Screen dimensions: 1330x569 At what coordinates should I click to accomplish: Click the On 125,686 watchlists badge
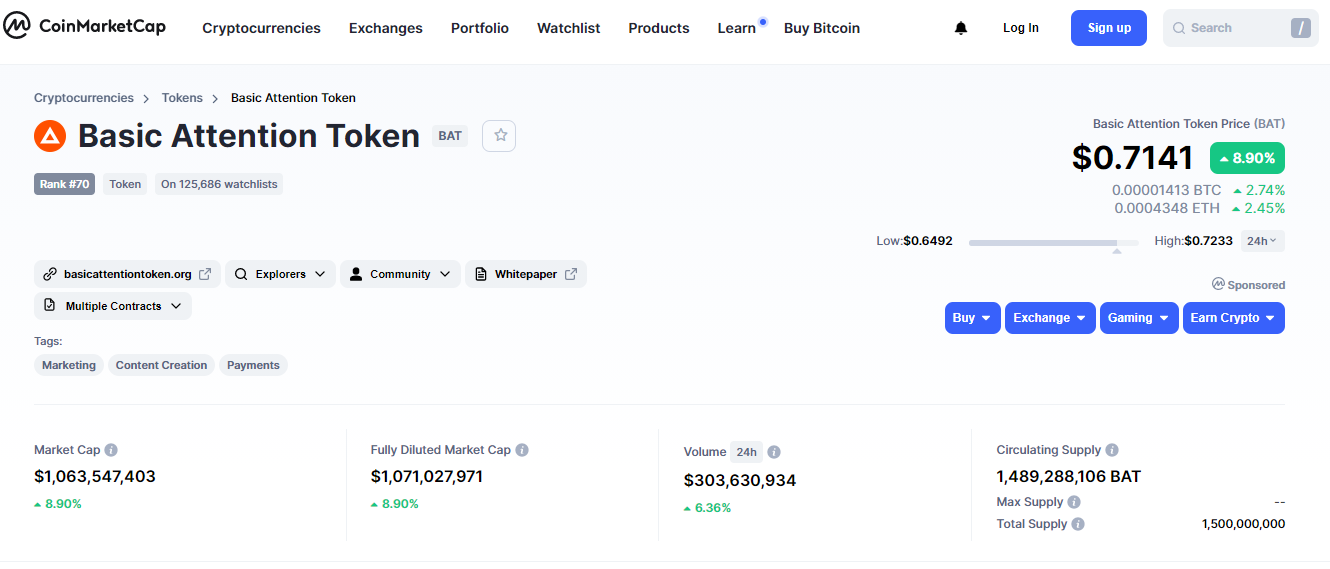click(x=219, y=184)
